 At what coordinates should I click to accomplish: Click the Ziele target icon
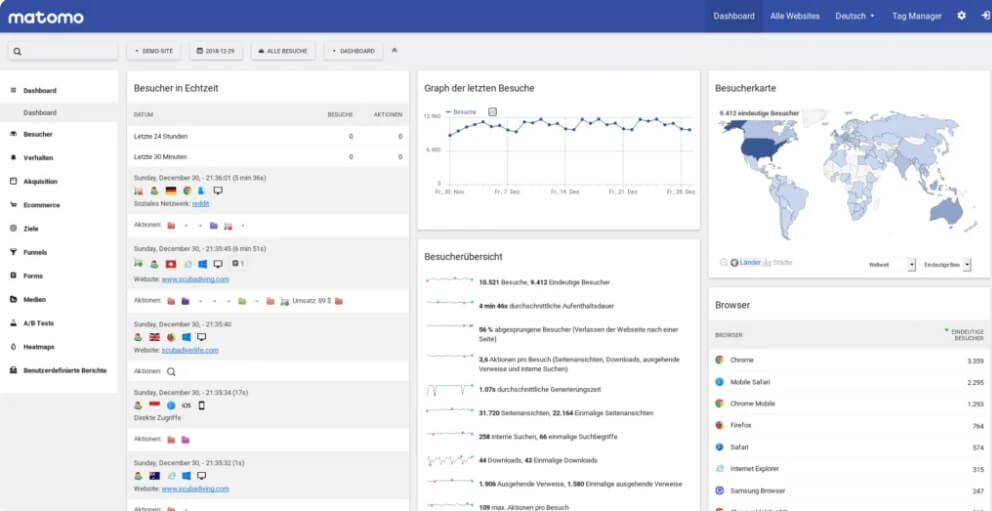point(13,228)
